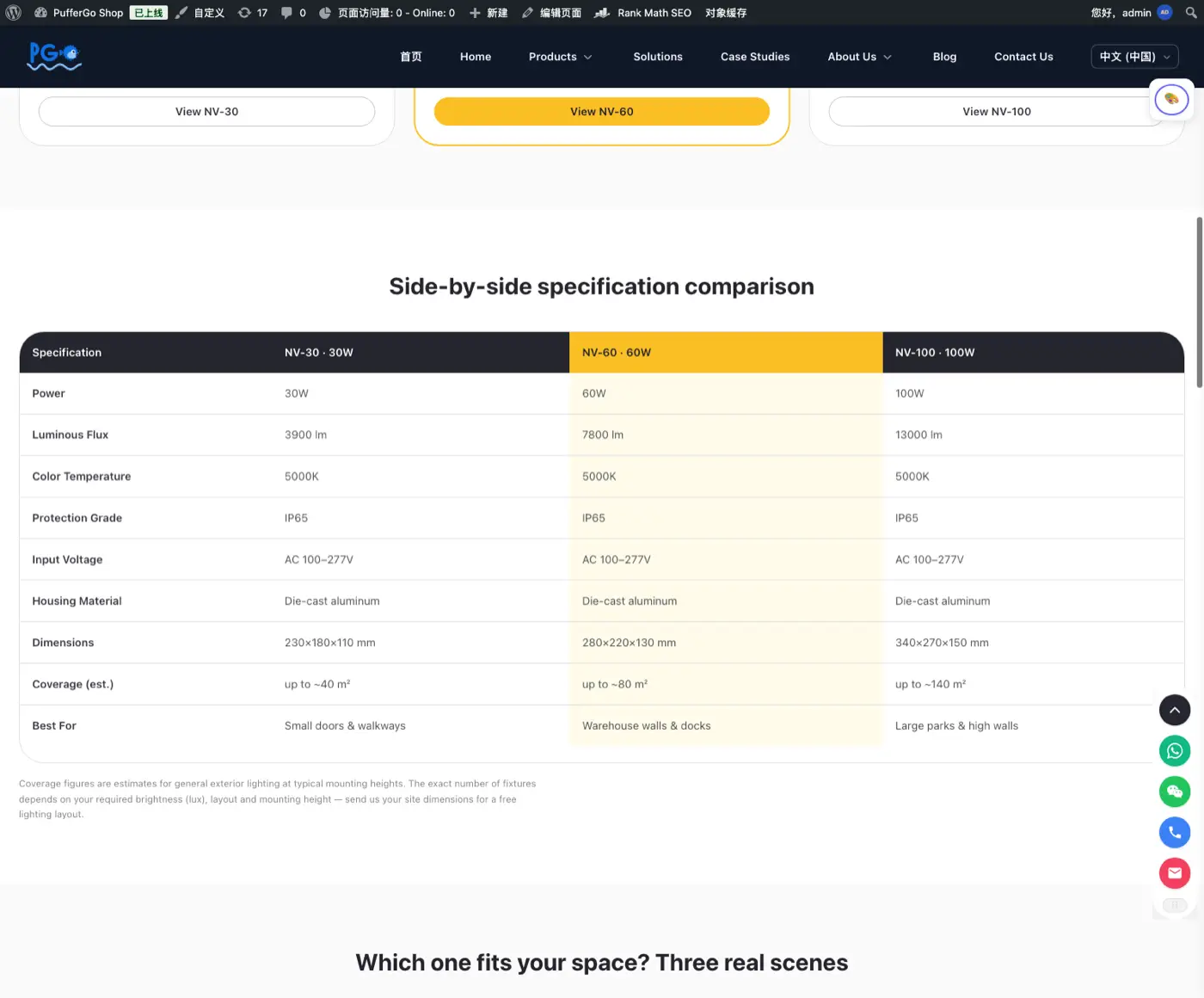Open updates indicator showing 17
Image resolution: width=1204 pixels, height=998 pixels.
coord(253,13)
